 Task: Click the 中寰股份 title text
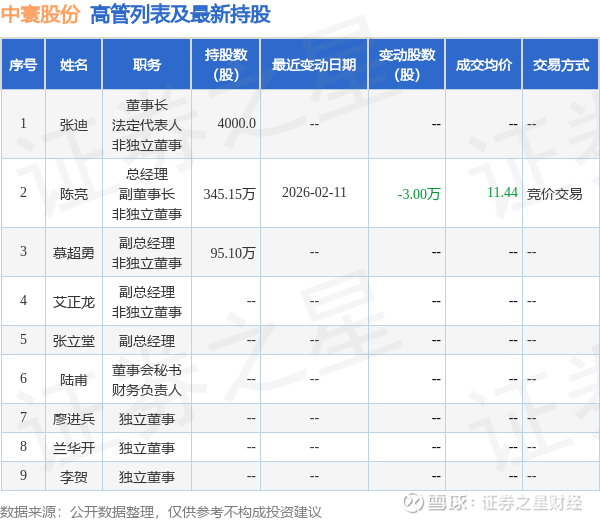click(x=40, y=15)
